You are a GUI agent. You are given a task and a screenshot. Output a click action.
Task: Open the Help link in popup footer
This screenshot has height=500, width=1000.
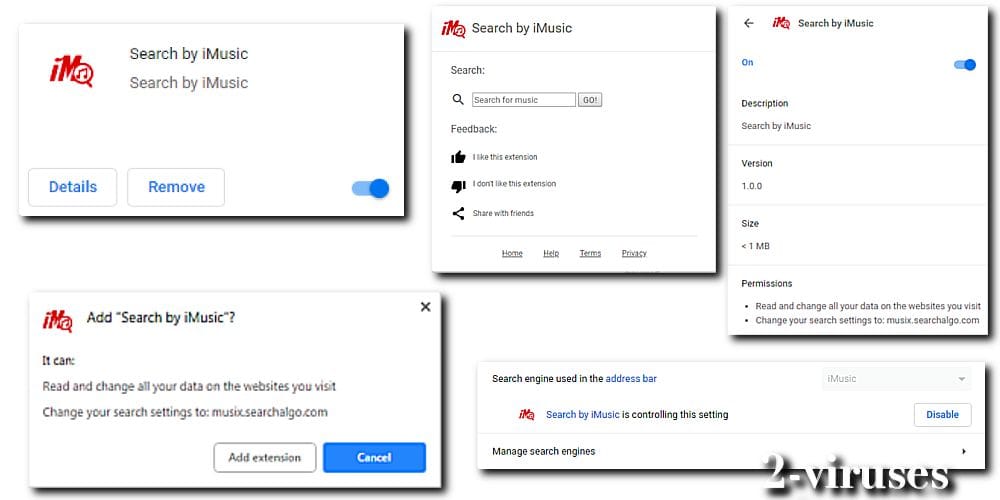551,253
